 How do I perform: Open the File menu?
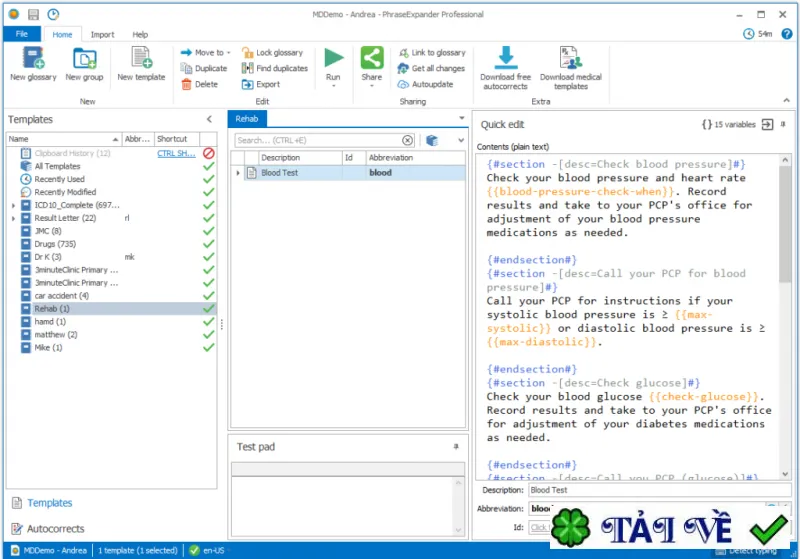click(x=22, y=34)
